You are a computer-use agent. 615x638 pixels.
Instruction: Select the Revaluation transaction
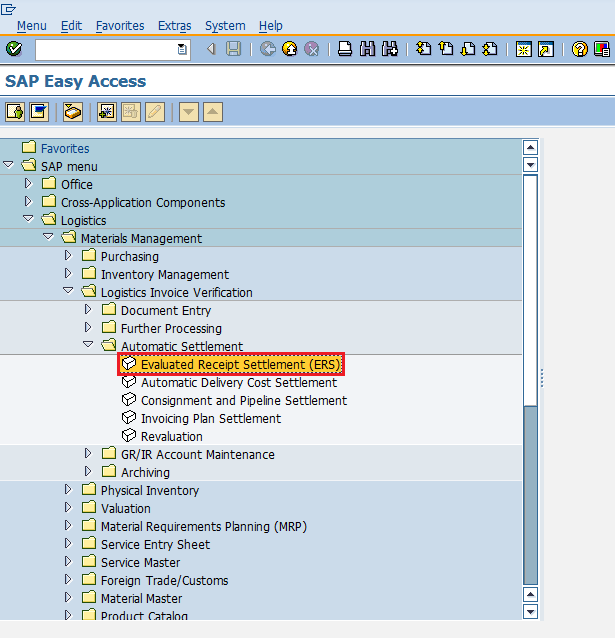click(172, 437)
